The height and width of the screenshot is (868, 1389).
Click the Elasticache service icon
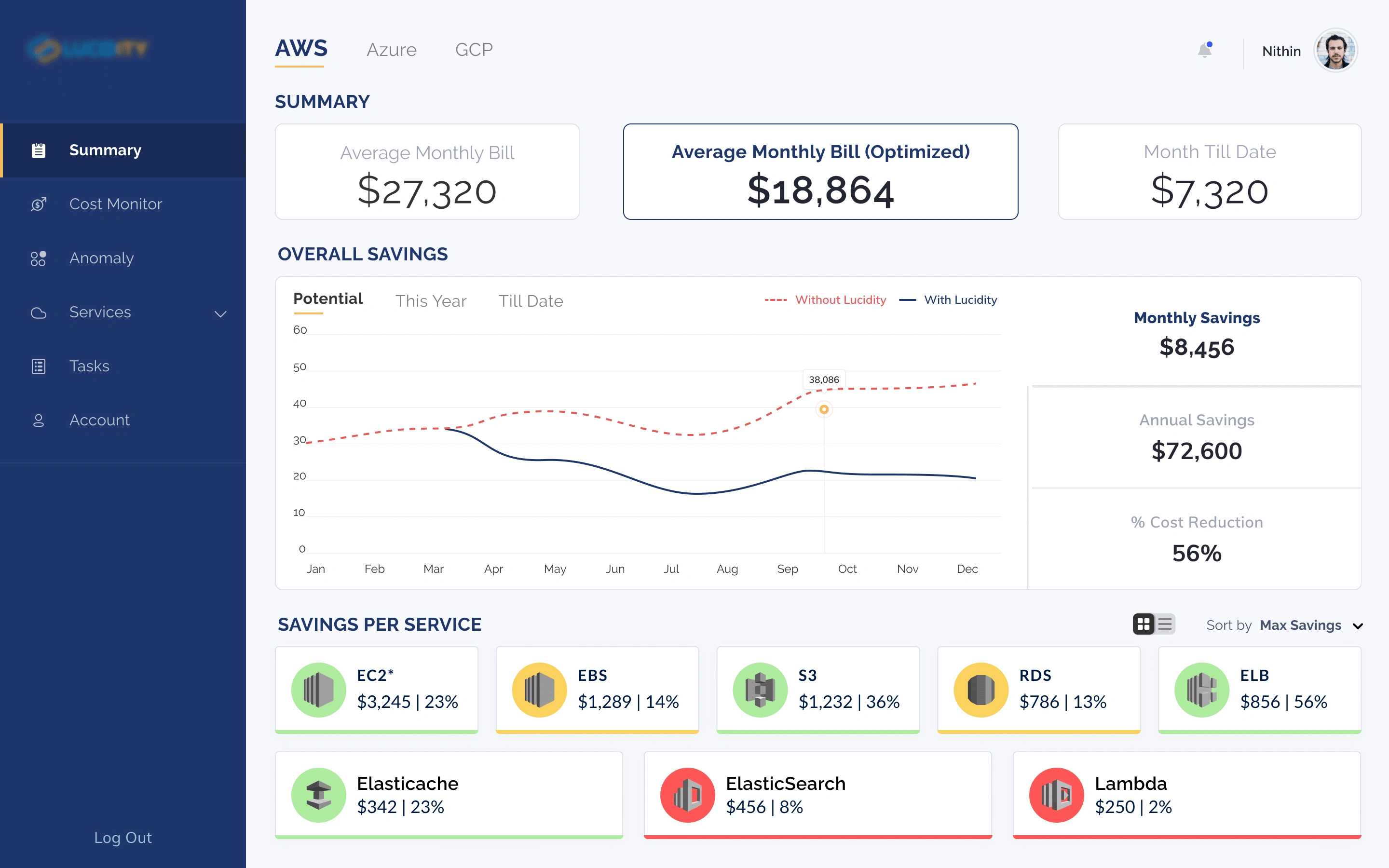318,795
